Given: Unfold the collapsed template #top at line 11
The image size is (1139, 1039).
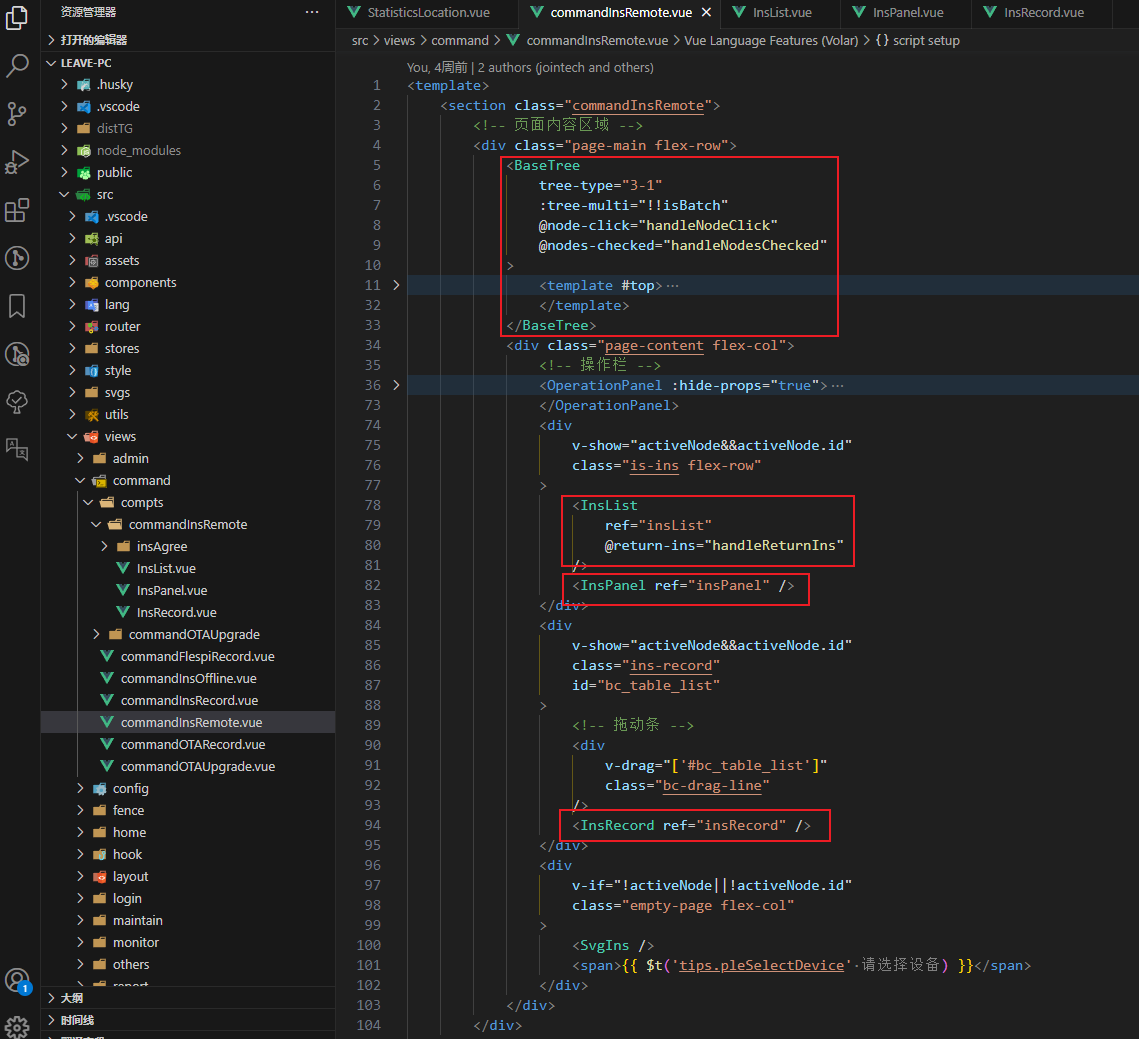Looking at the screenshot, I should 396,285.
